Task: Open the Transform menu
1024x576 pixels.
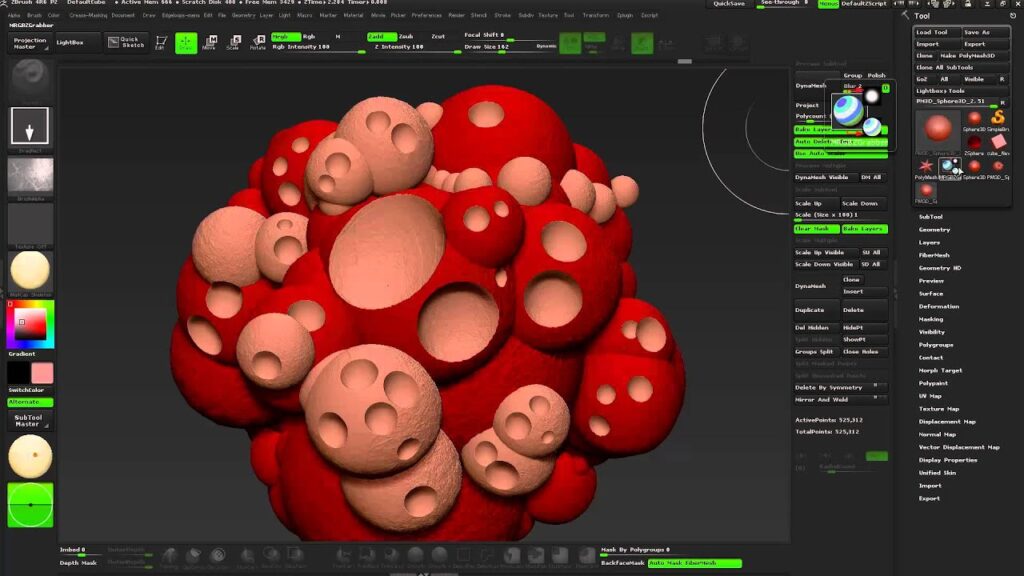Action: (x=595, y=15)
